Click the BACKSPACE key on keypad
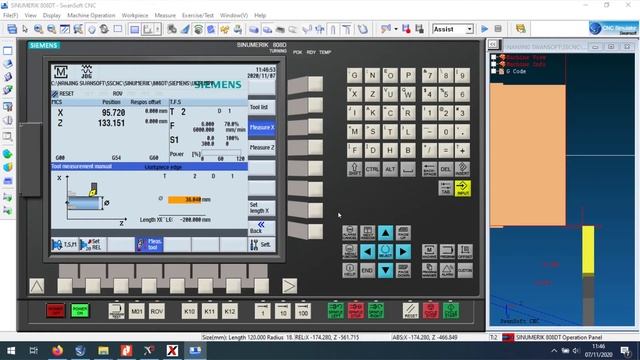 [x=429, y=169]
